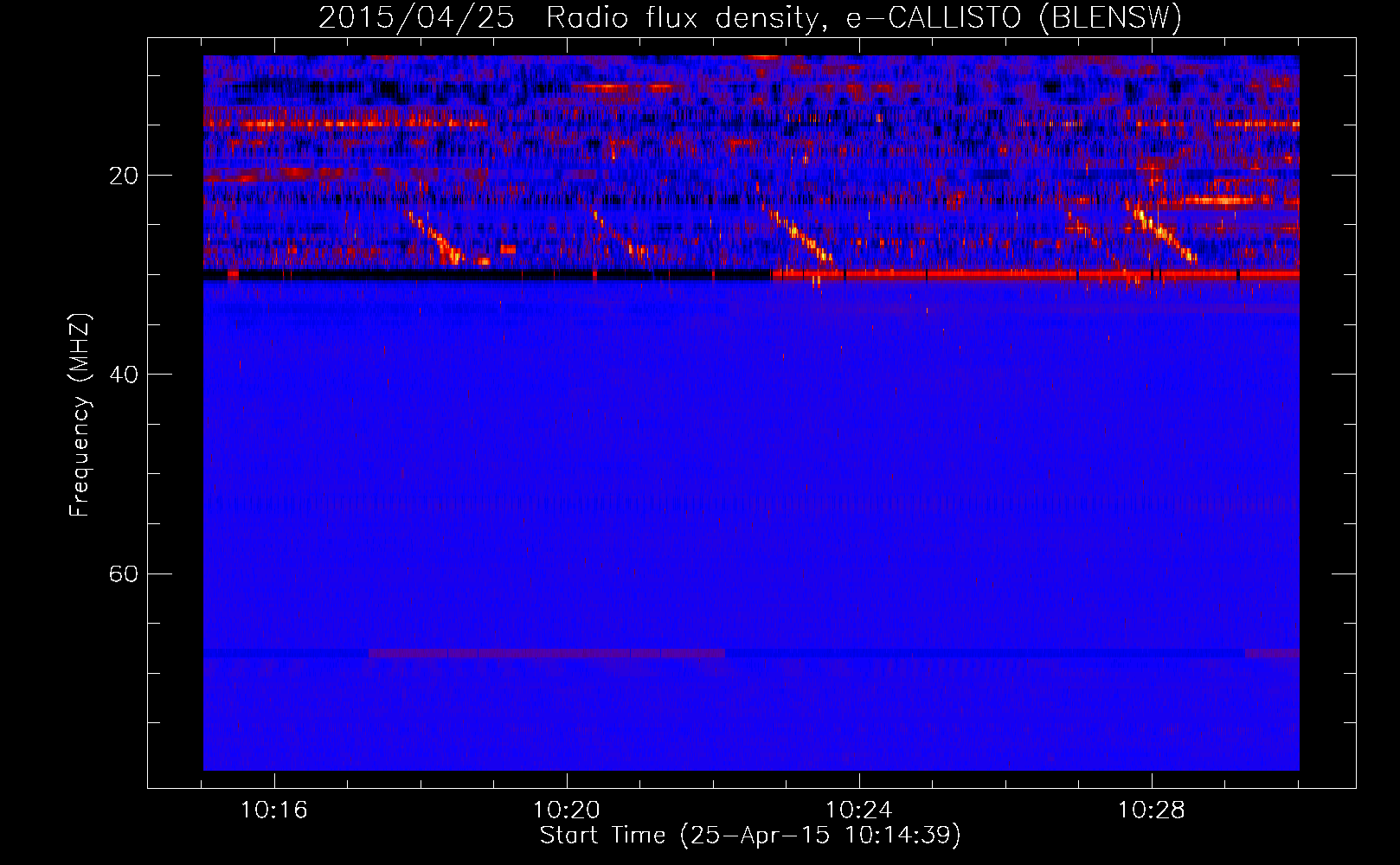Click the drifting burst streak near 10:23
This screenshot has height=865, width=1400.
pyautogui.click(x=801, y=237)
